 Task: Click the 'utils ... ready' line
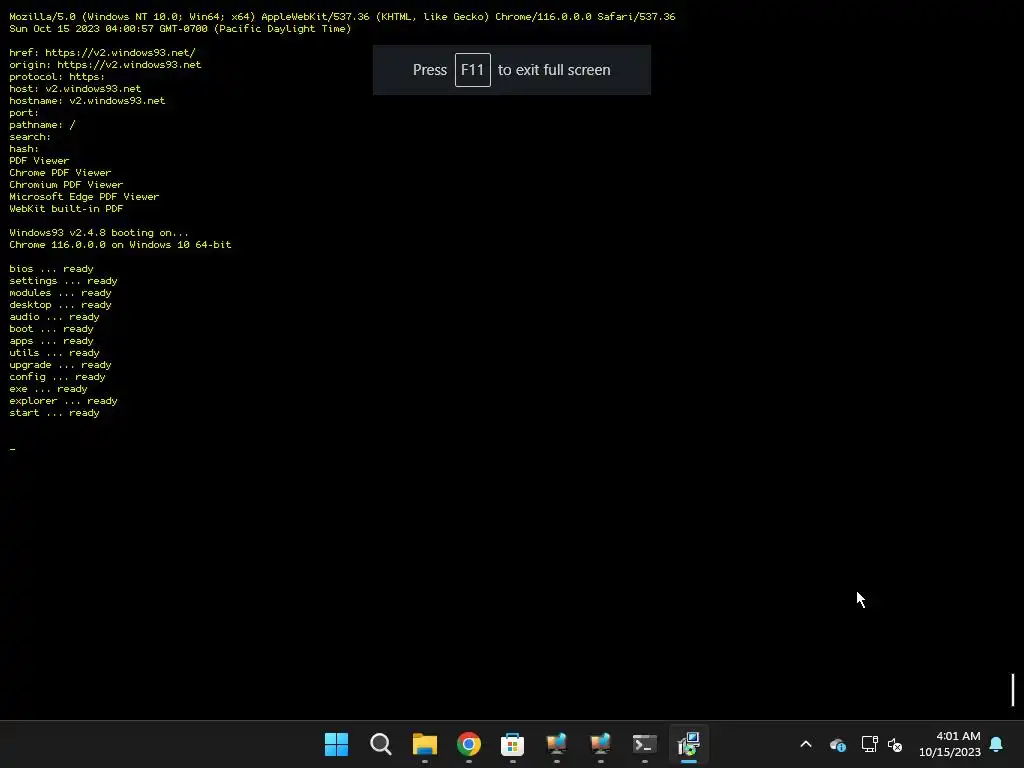pyautogui.click(x=54, y=353)
